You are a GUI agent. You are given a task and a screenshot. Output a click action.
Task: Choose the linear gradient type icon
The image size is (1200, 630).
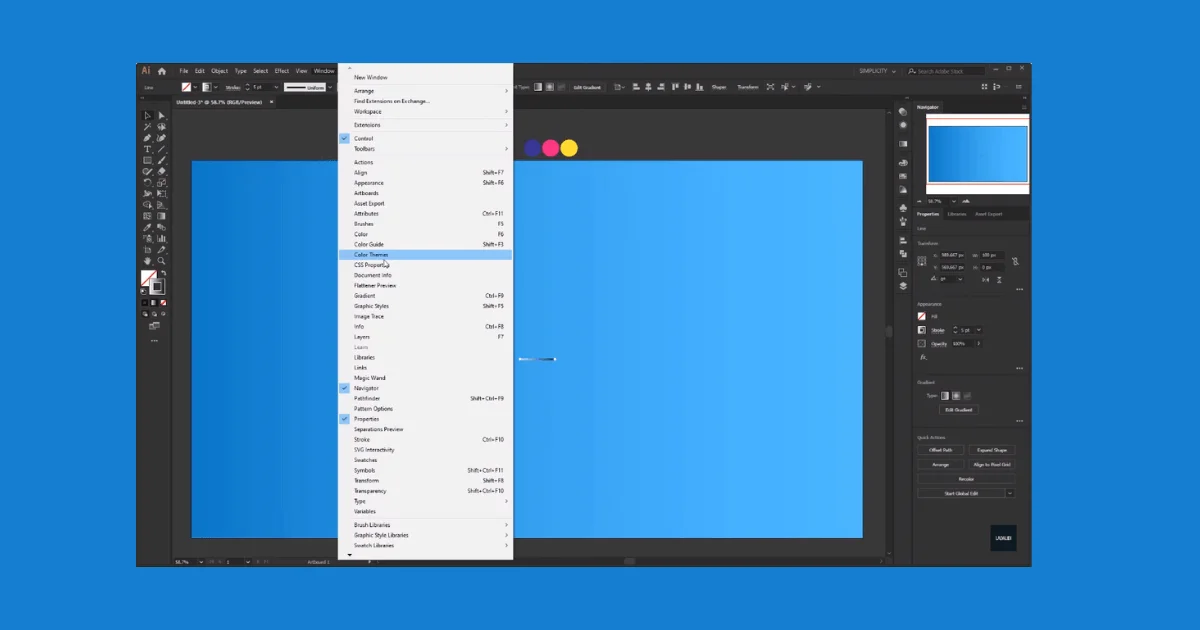945,395
